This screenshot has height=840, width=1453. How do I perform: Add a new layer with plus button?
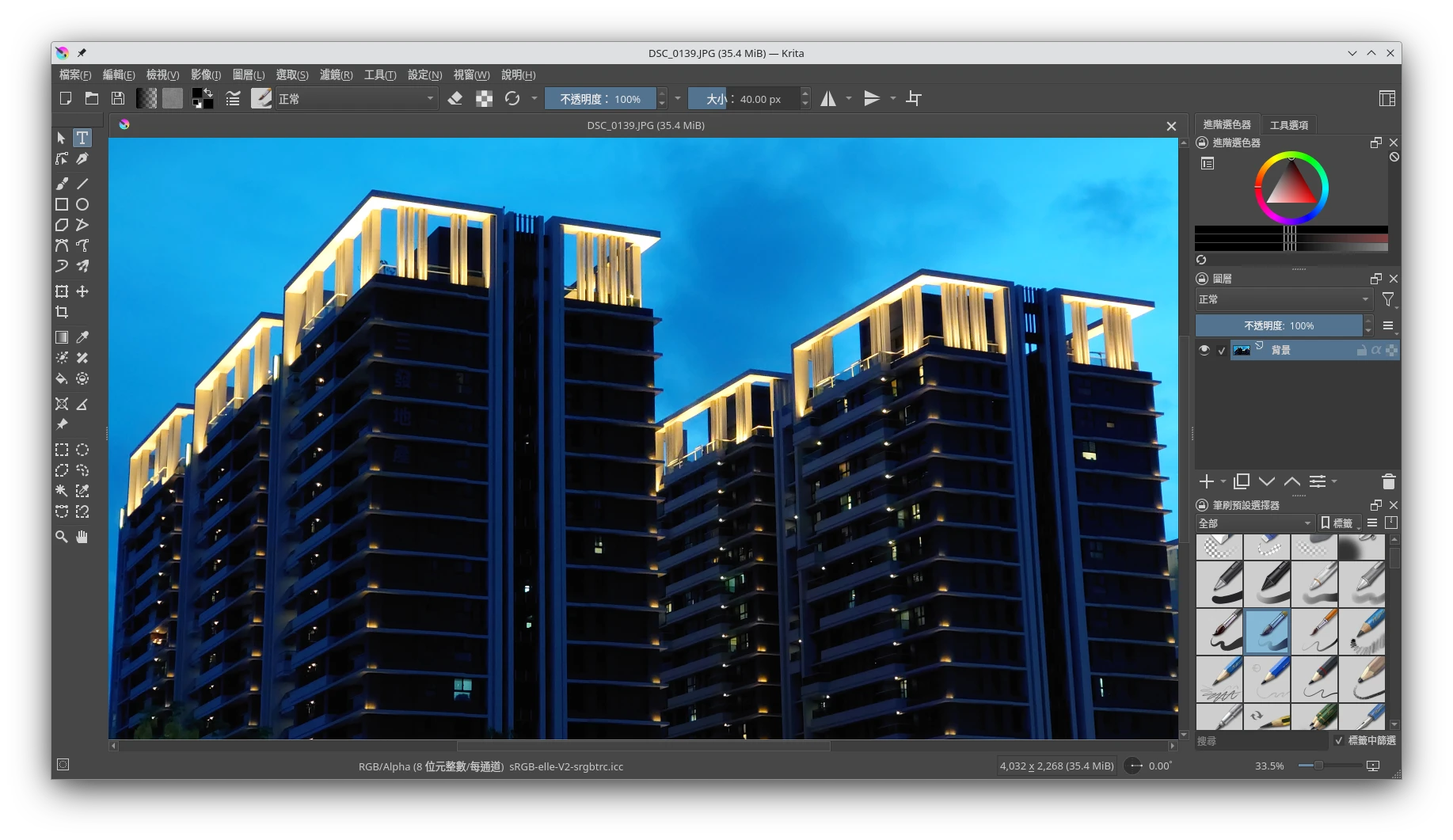pos(1206,481)
